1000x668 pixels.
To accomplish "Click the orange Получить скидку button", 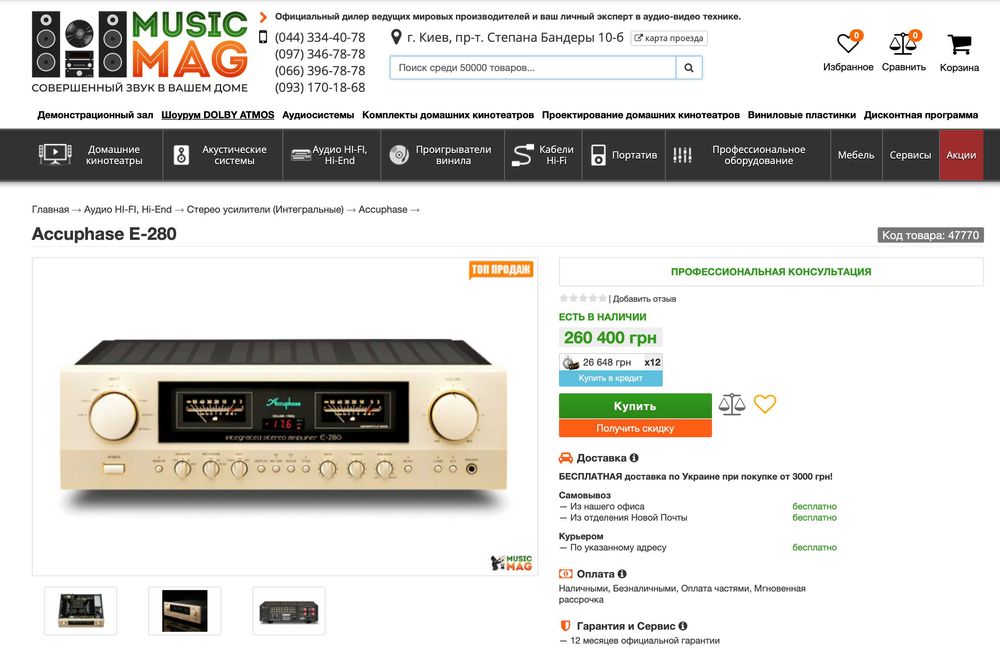I will tap(635, 428).
